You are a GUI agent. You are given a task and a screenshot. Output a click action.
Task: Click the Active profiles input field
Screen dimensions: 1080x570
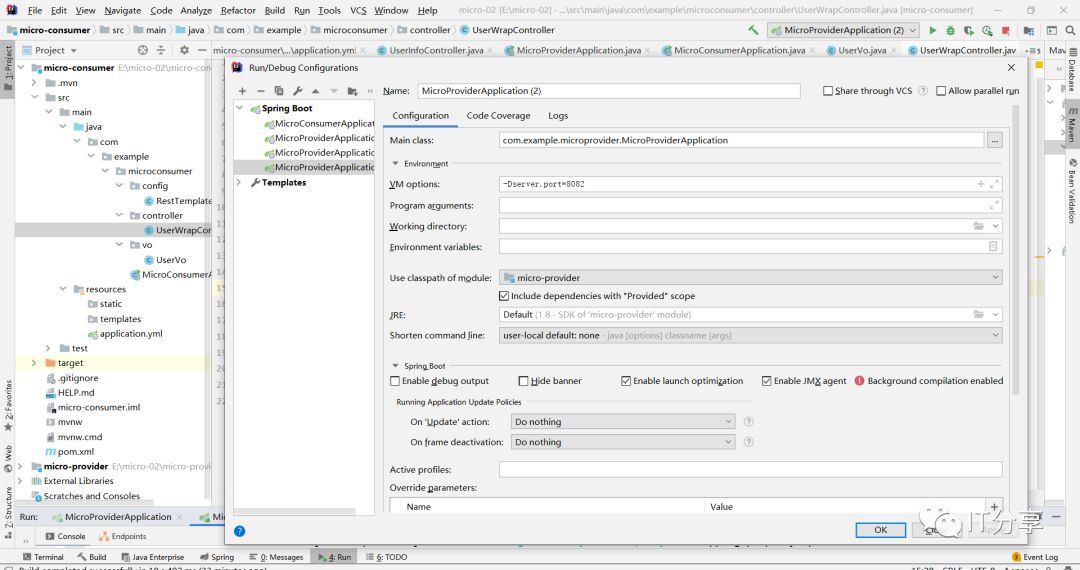[750, 469]
